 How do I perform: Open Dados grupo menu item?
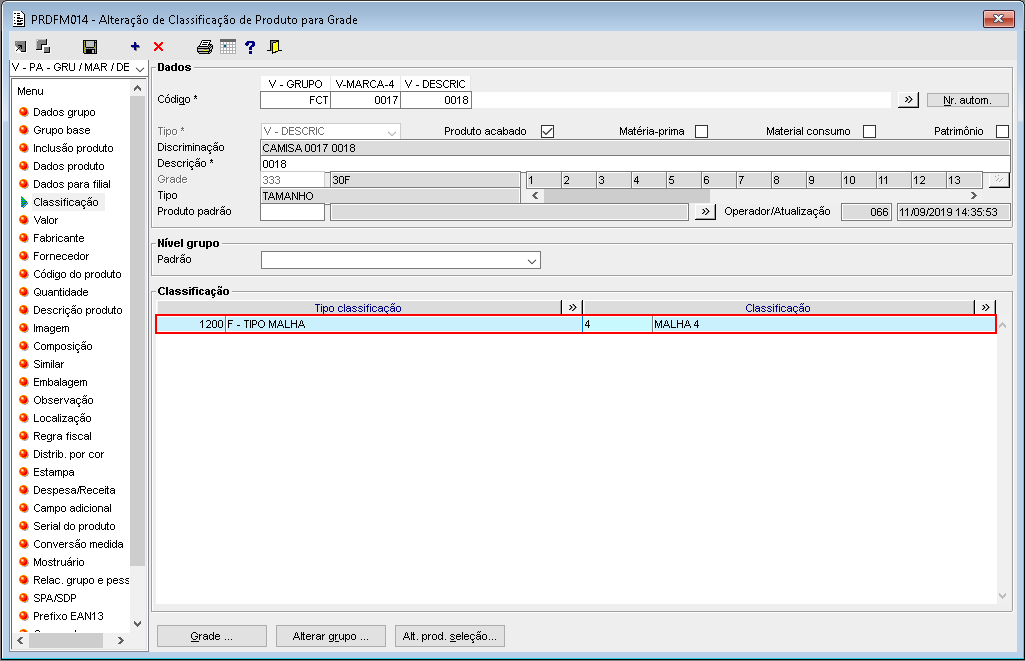click(x=64, y=112)
